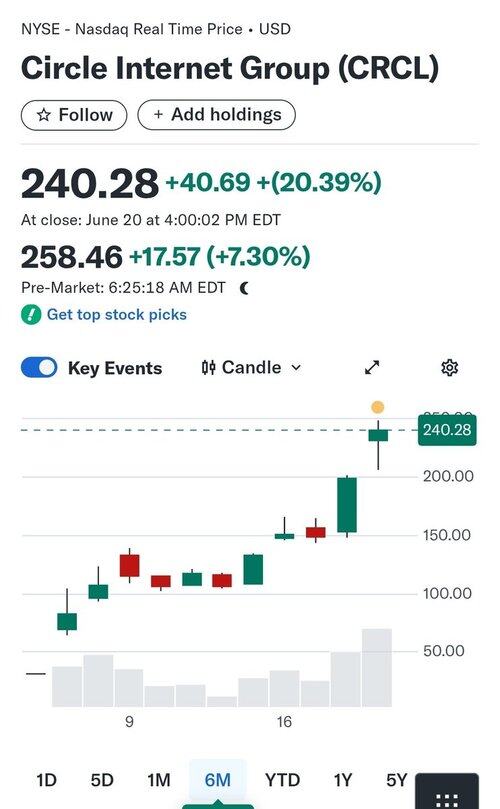
Task: Open fullscreen chart with expand arrows icon
Action: click(372, 367)
